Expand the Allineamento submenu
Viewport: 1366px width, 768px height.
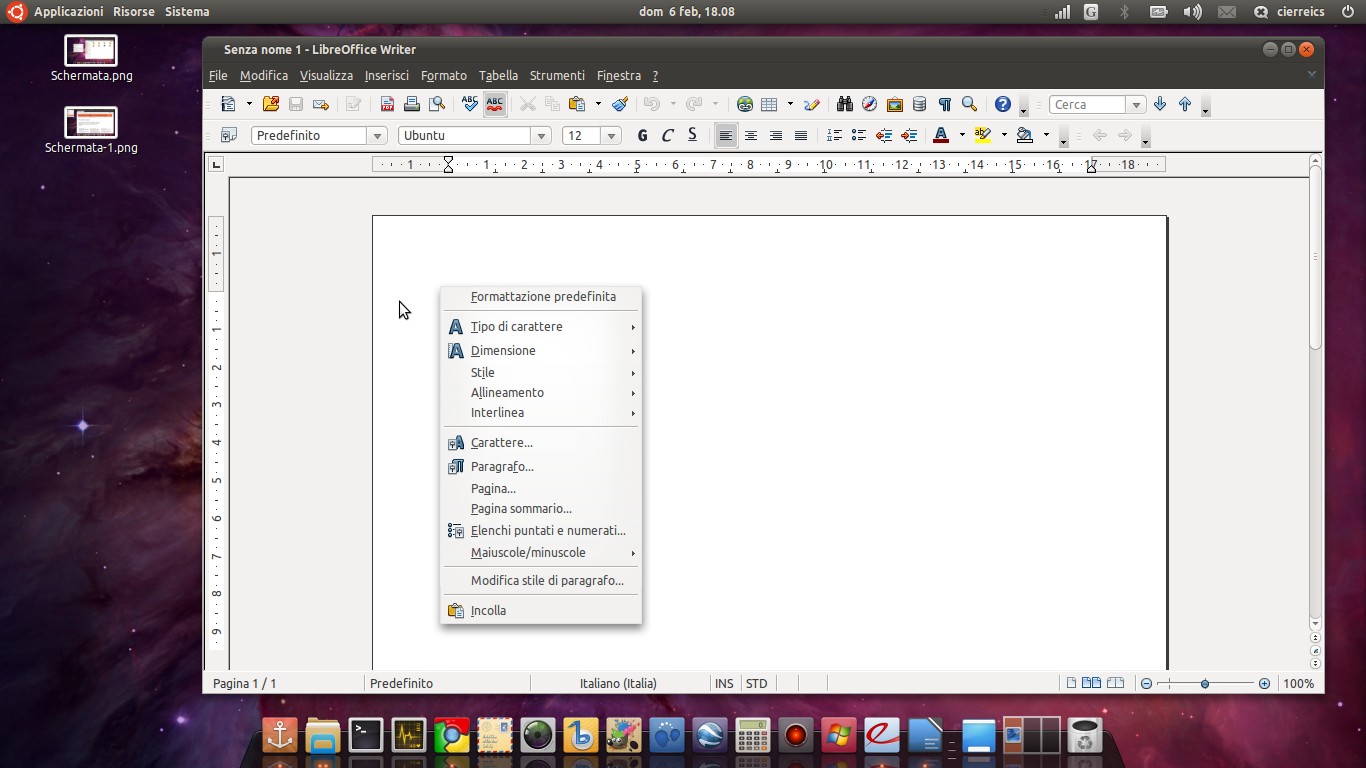point(541,393)
